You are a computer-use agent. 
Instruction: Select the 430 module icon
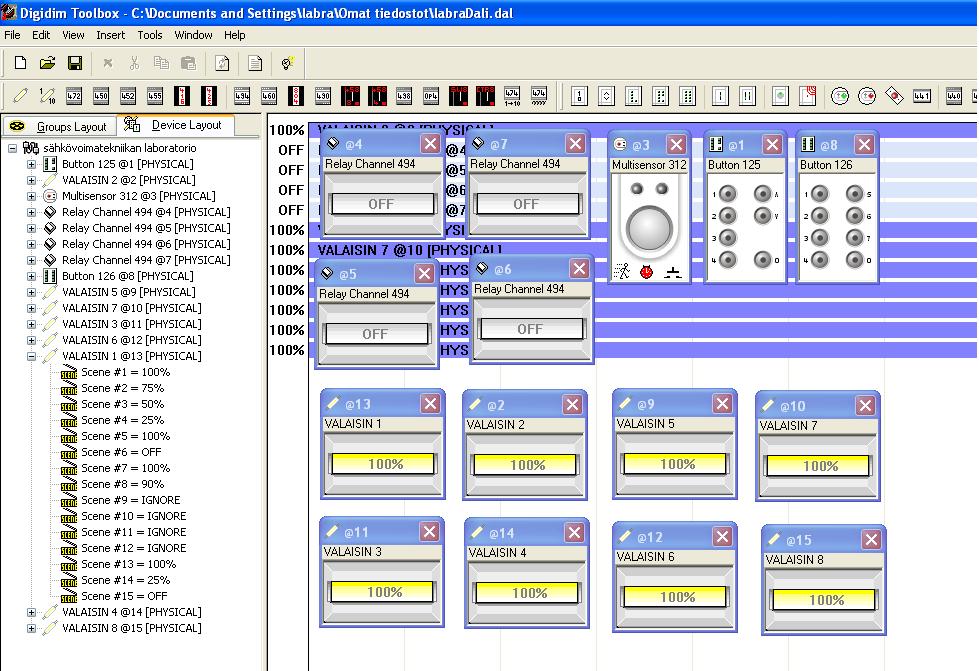(x=323, y=96)
